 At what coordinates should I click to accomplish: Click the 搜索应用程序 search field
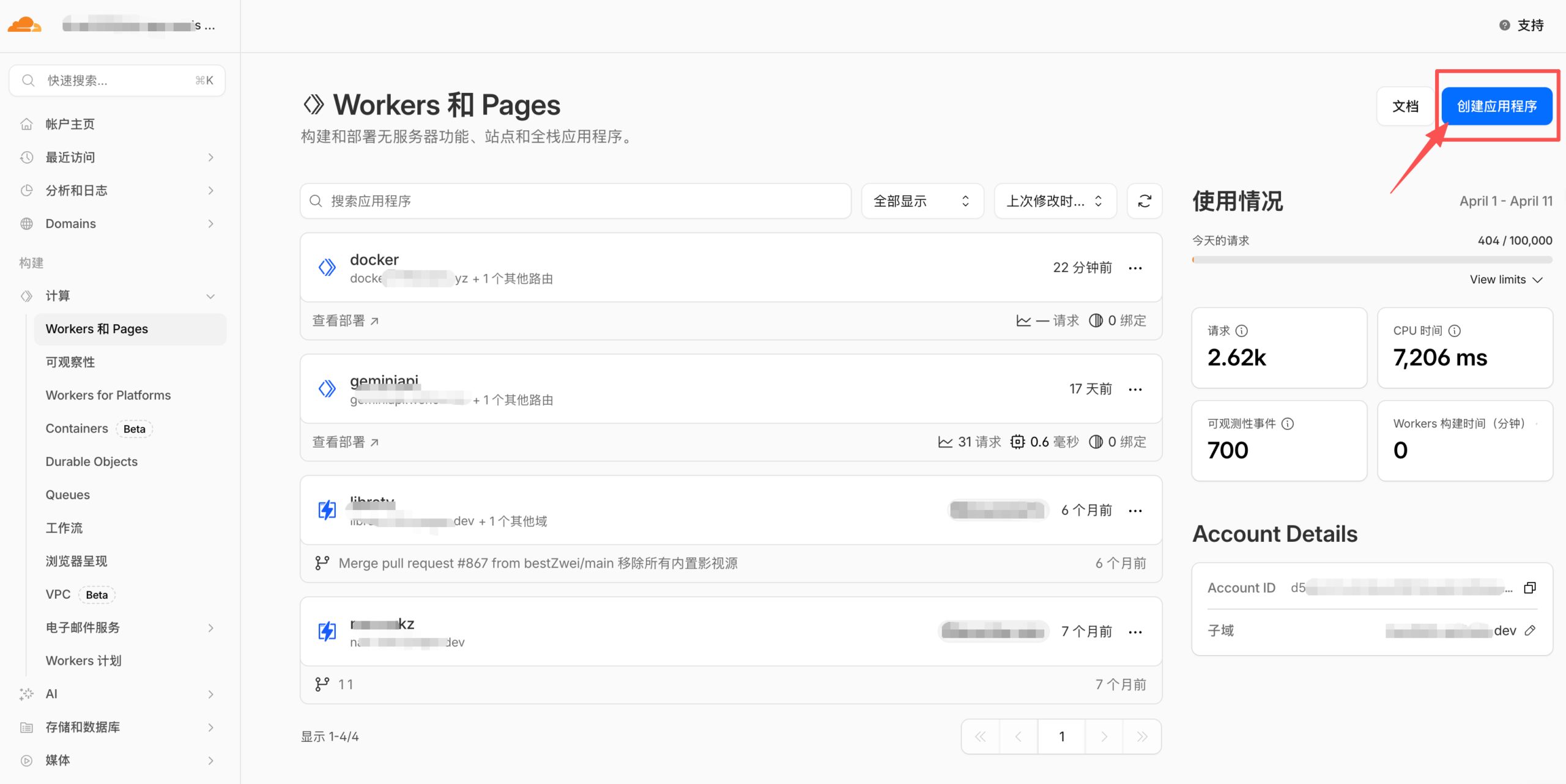(x=575, y=201)
